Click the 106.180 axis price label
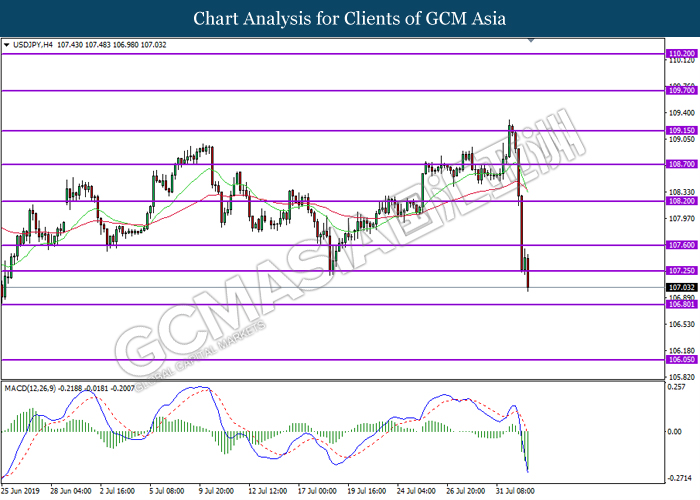This screenshot has height=500, width=700. (x=682, y=351)
